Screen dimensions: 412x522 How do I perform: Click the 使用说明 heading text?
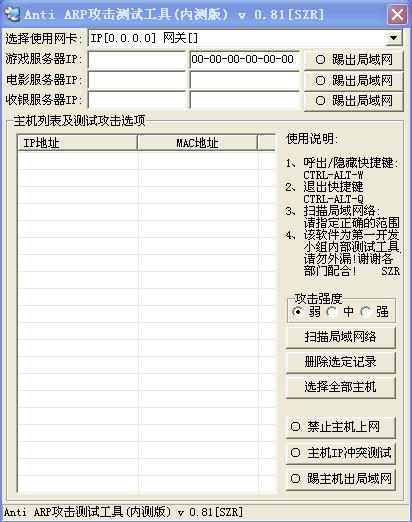click(x=312, y=139)
